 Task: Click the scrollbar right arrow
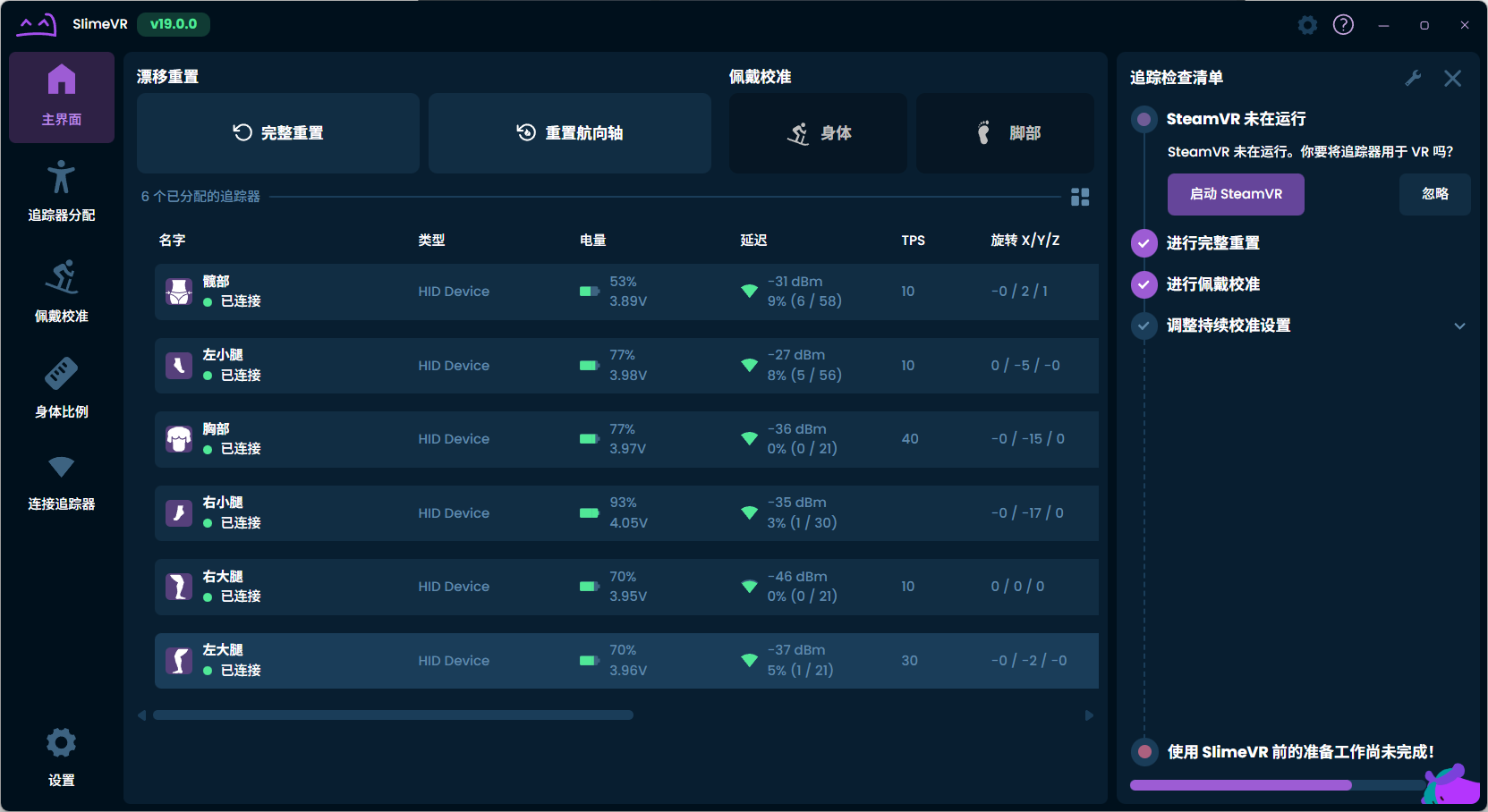[x=1089, y=715]
